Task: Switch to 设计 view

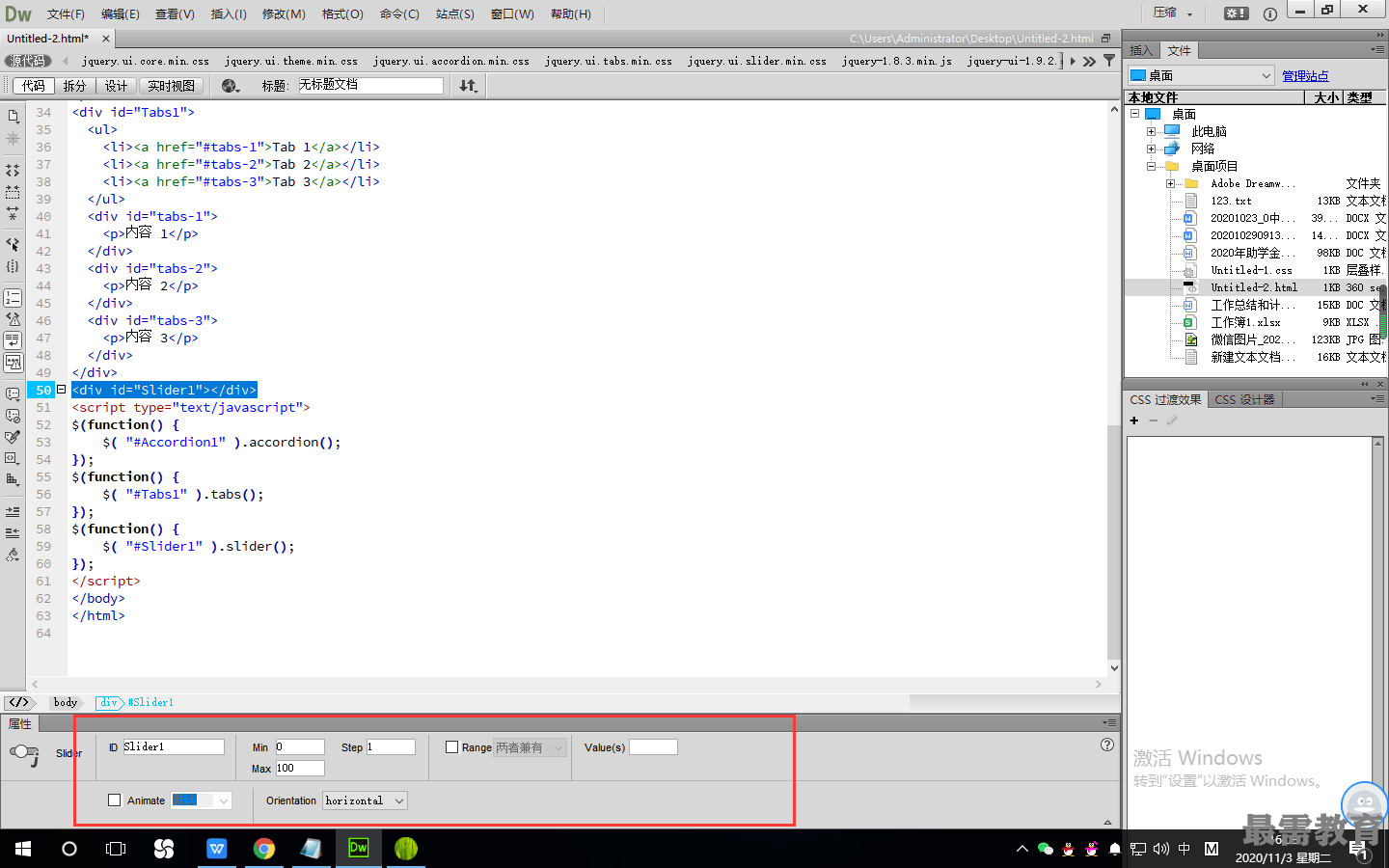Action: [116, 86]
